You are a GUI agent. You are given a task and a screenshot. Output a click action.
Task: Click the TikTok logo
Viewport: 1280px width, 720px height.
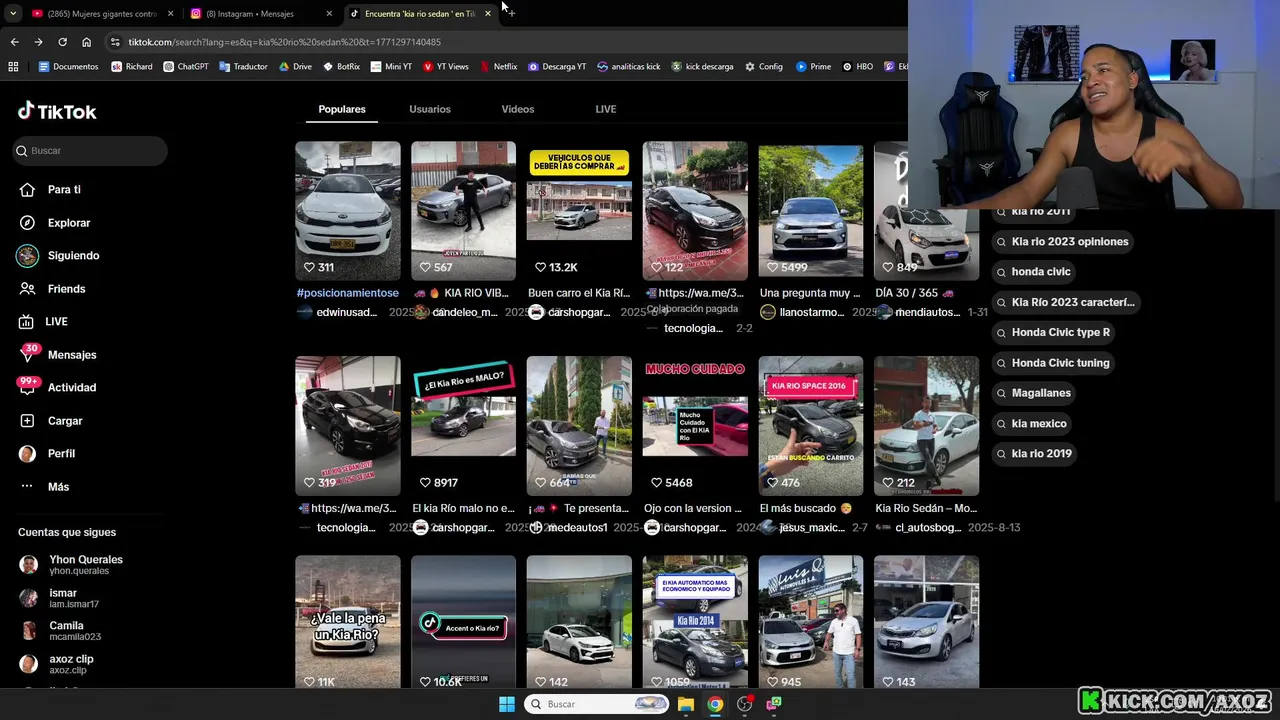point(57,111)
